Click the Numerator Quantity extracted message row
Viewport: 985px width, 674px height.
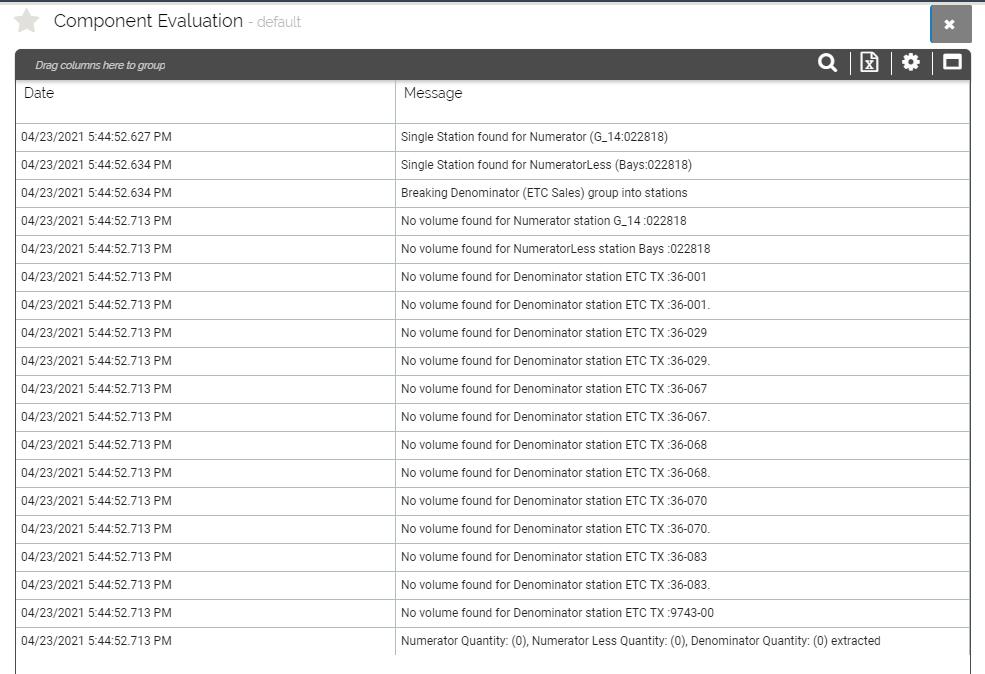[x=640, y=641]
